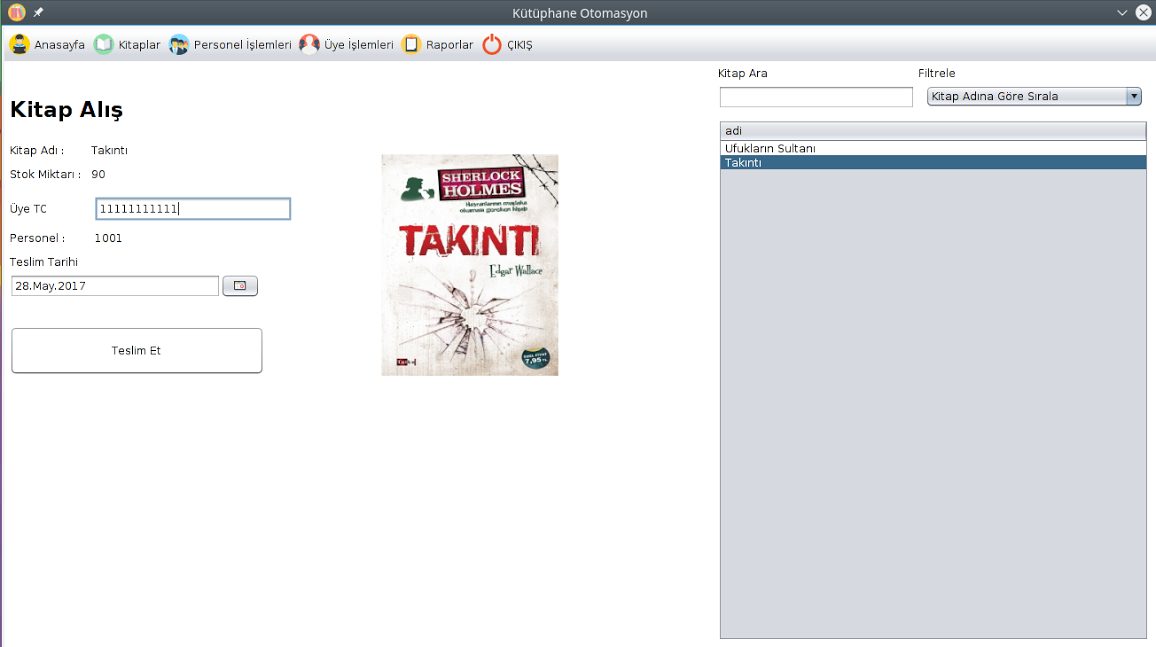Select the Takıntı row in book list
This screenshot has width=1156, height=647.
pos(933,162)
